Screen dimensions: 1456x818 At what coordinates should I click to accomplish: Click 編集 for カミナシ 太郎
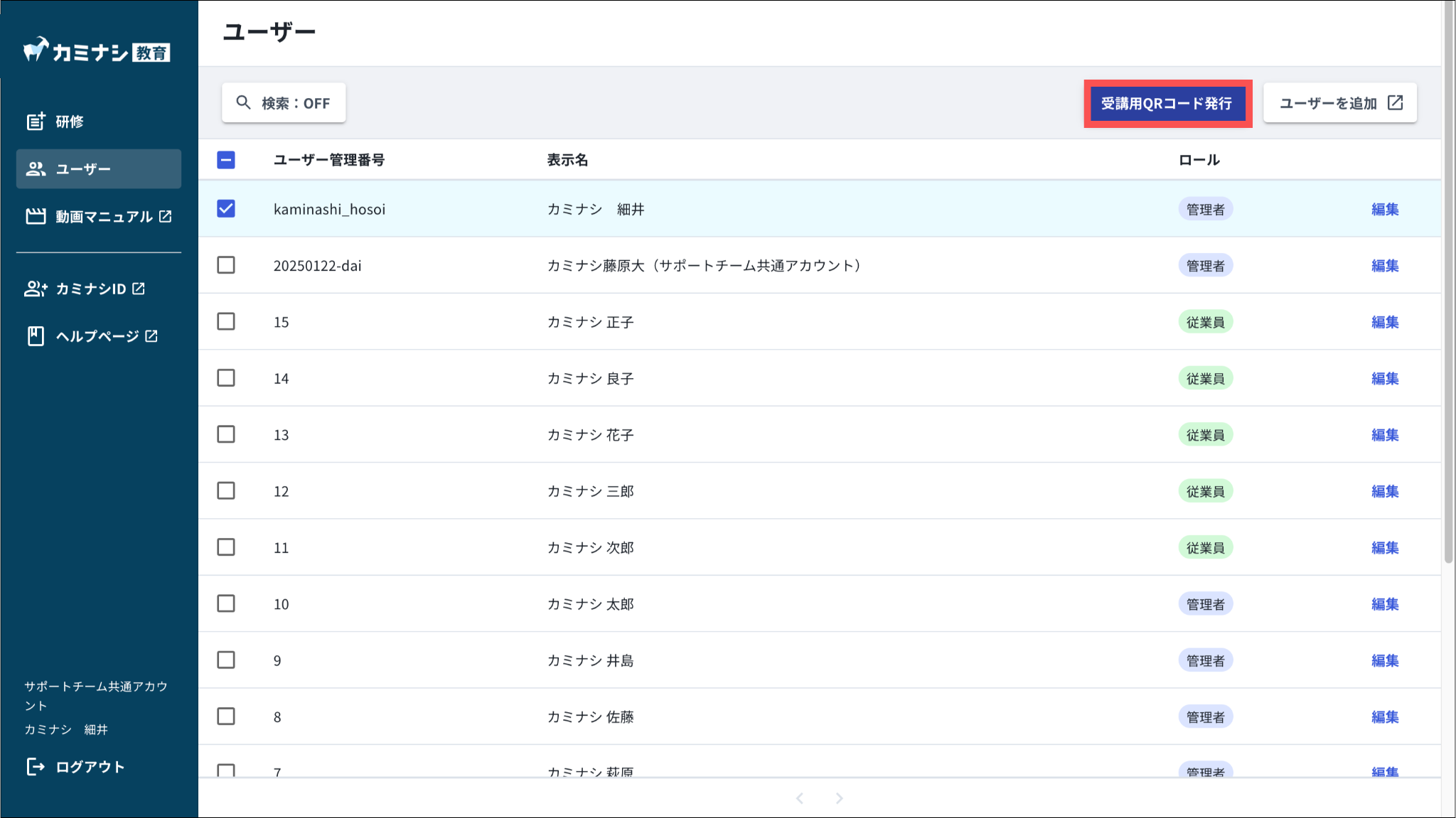tap(1385, 604)
